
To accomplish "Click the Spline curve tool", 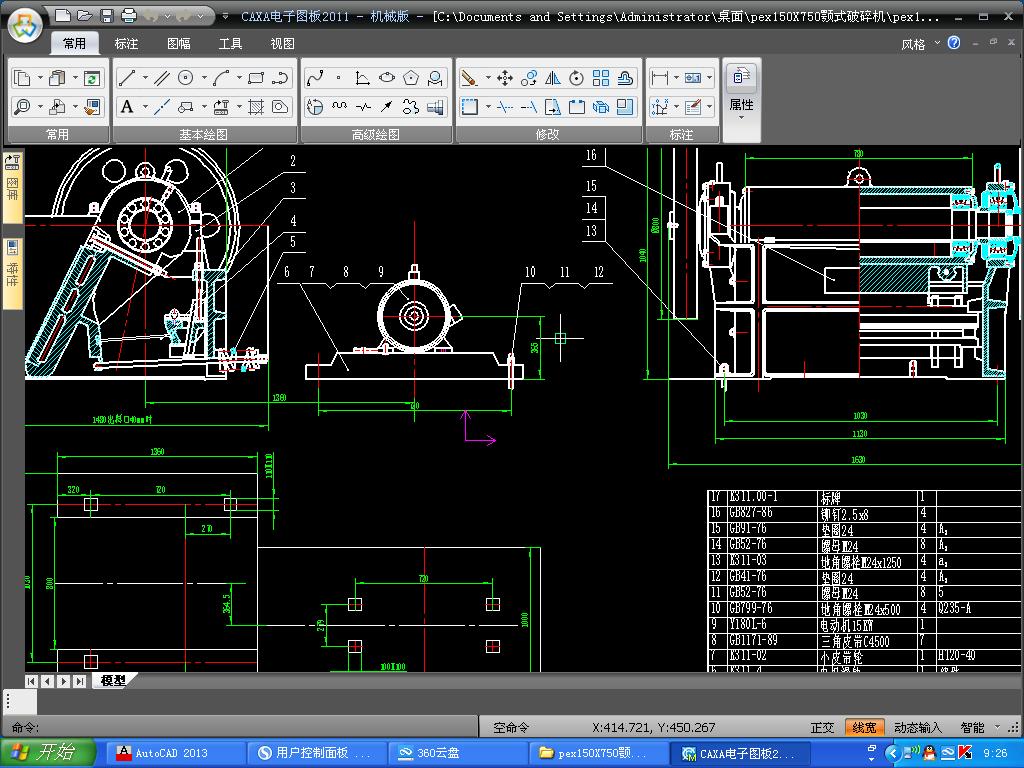I will tap(315, 78).
